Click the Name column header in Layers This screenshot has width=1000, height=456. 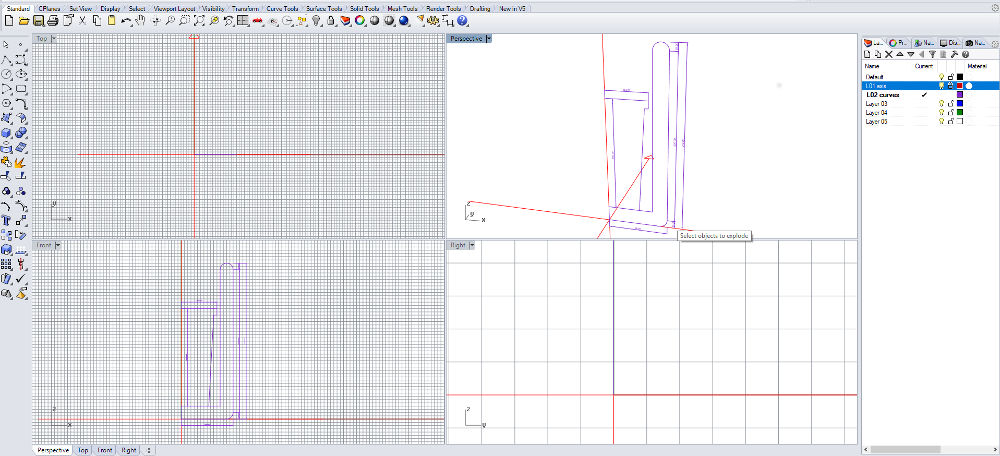pyautogui.click(x=872, y=66)
